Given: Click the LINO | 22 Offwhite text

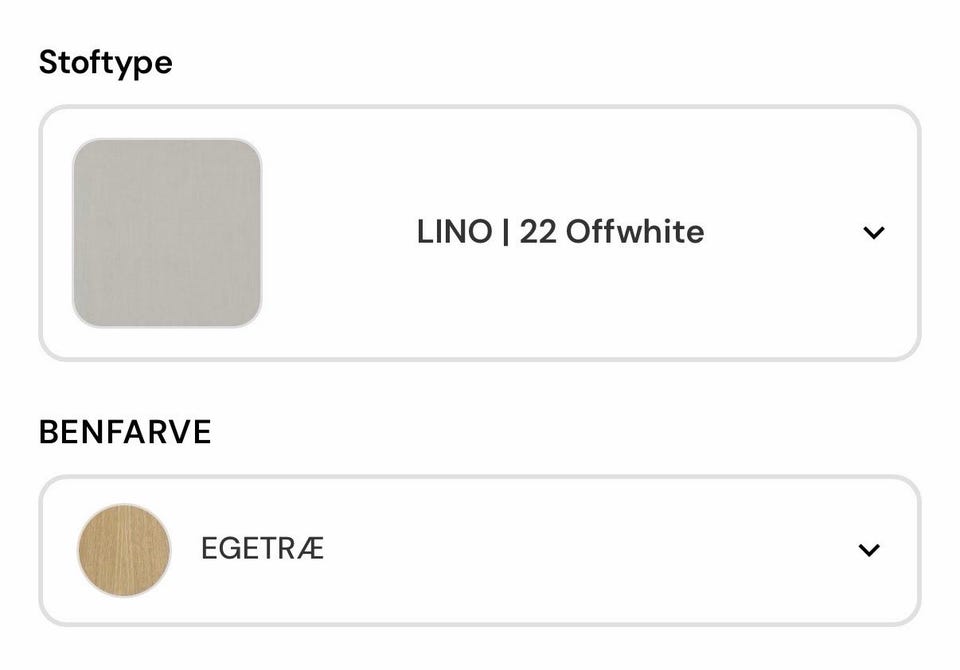Looking at the screenshot, I should pos(560,233).
